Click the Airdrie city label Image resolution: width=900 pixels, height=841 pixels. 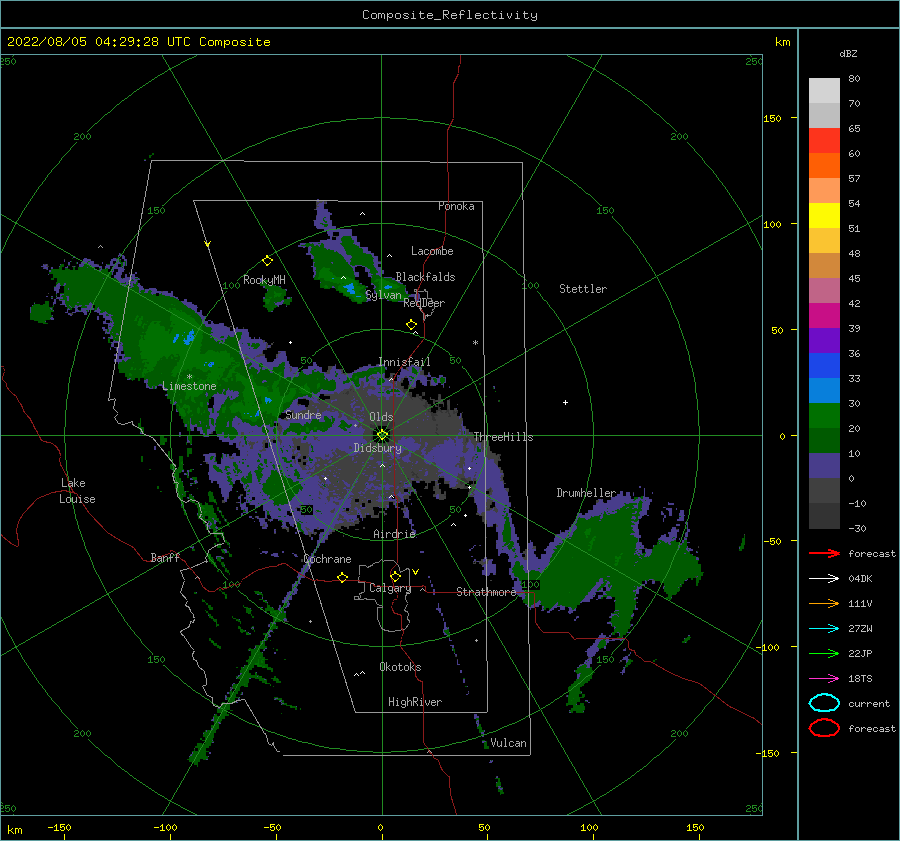pos(394,534)
